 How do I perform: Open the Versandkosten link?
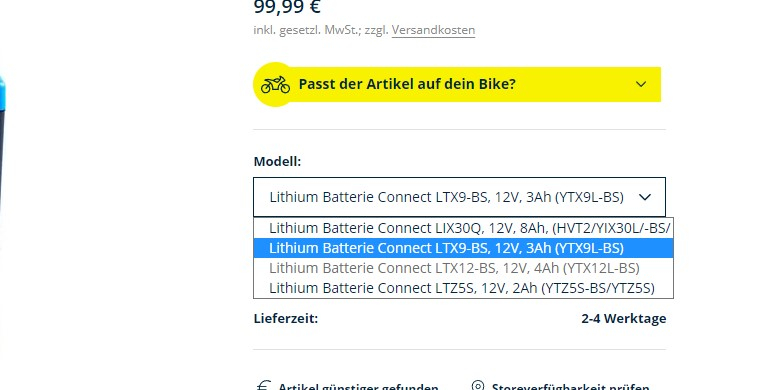point(433,30)
